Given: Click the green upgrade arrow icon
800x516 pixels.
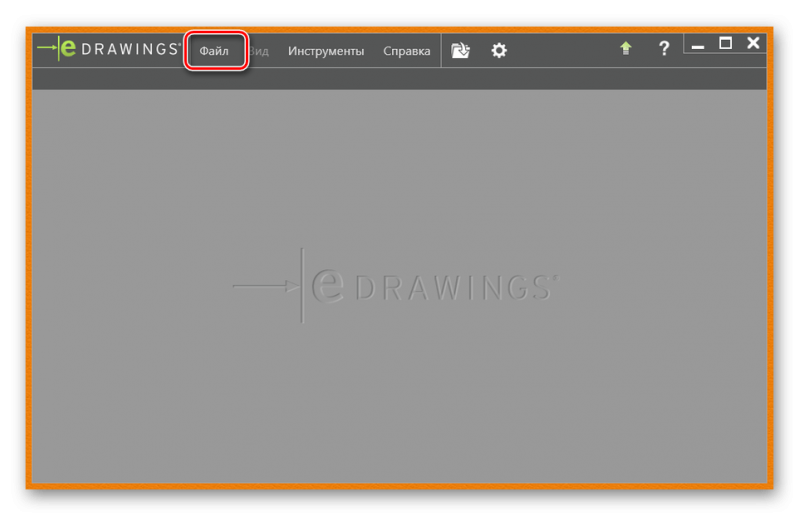Looking at the screenshot, I should coord(626,48).
